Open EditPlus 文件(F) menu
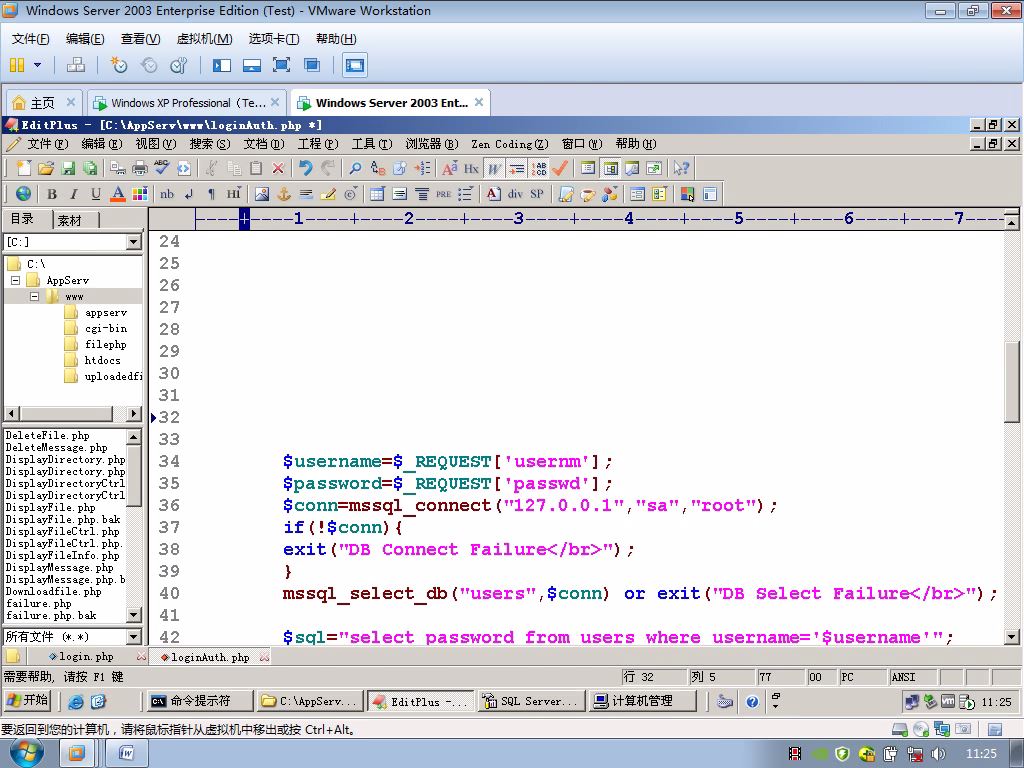The height and width of the screenshot is (768, 1024). (48, 144)
